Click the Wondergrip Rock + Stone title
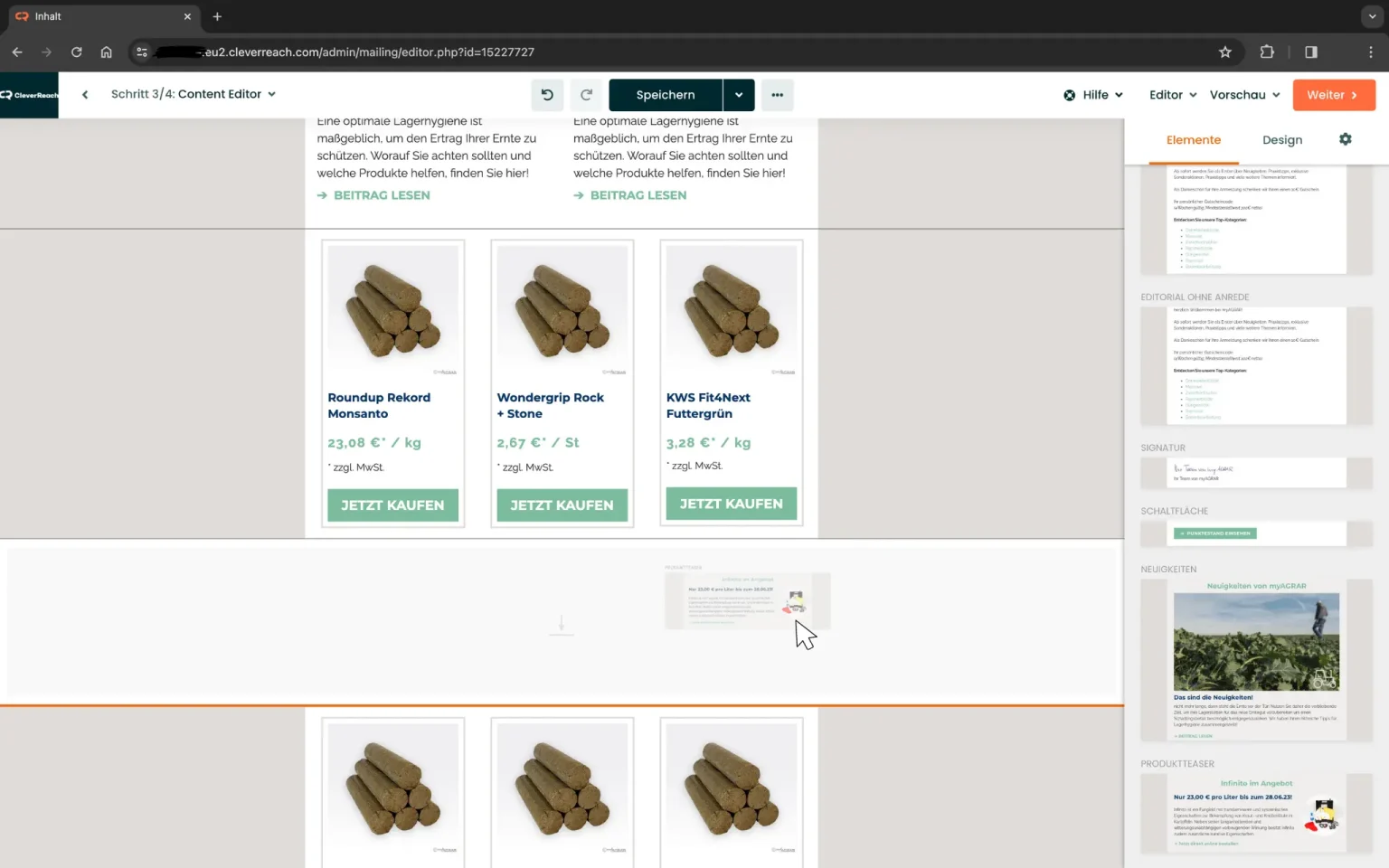 pos(550,405)
